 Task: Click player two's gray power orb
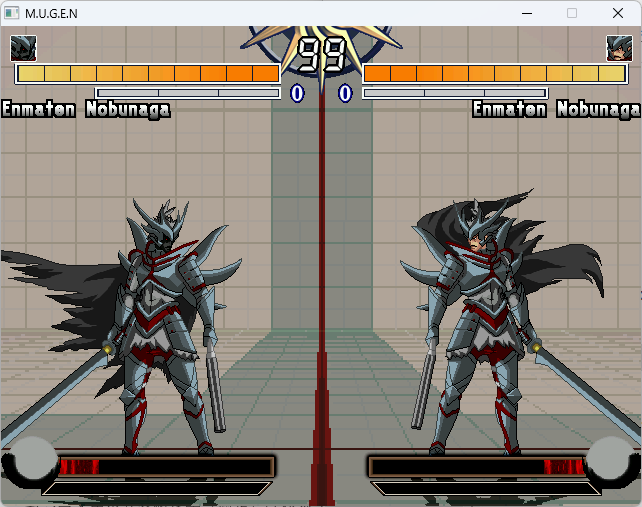610,459
